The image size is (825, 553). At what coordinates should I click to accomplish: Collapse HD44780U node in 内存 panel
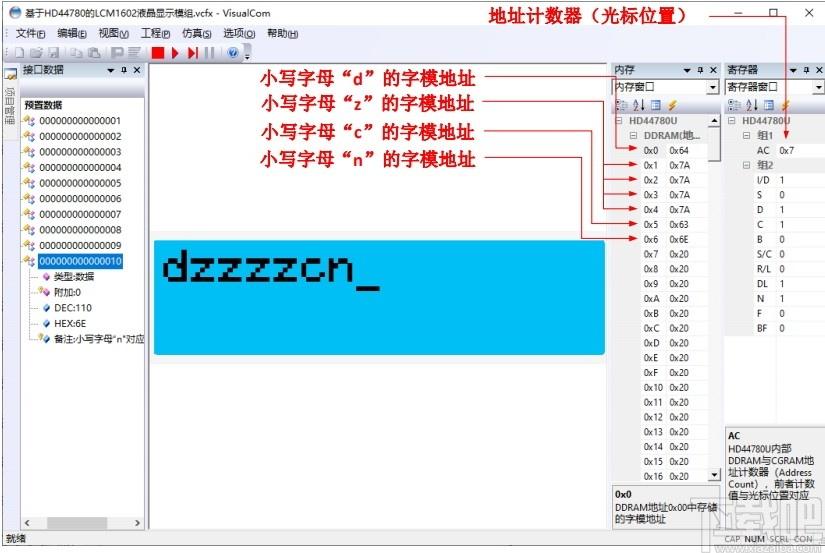pos(619,120)
